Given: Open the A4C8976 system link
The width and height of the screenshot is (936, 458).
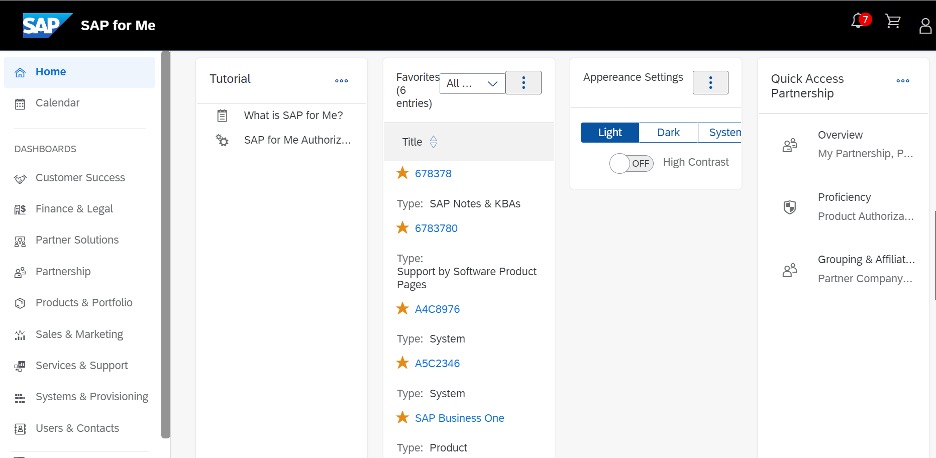Looking at the screenshot, I should (x=437, y=309).
